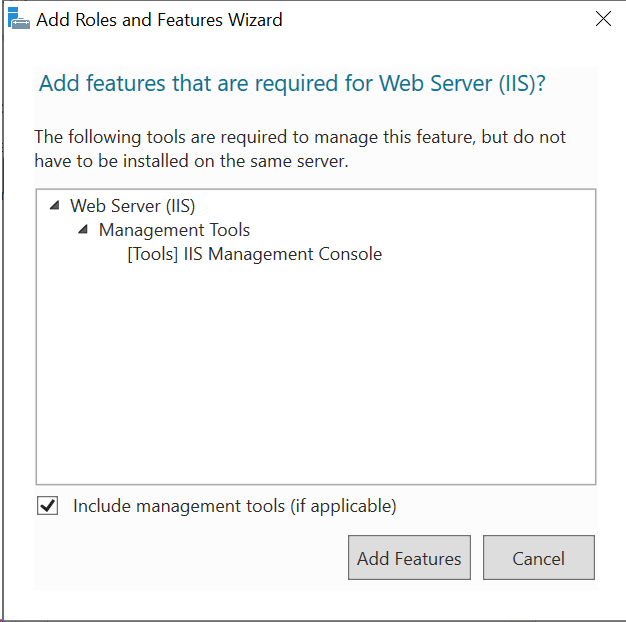Screen dimensions: 626x622
Task: Click the "have to be installed on the same server" text
Action: point(191,161)
